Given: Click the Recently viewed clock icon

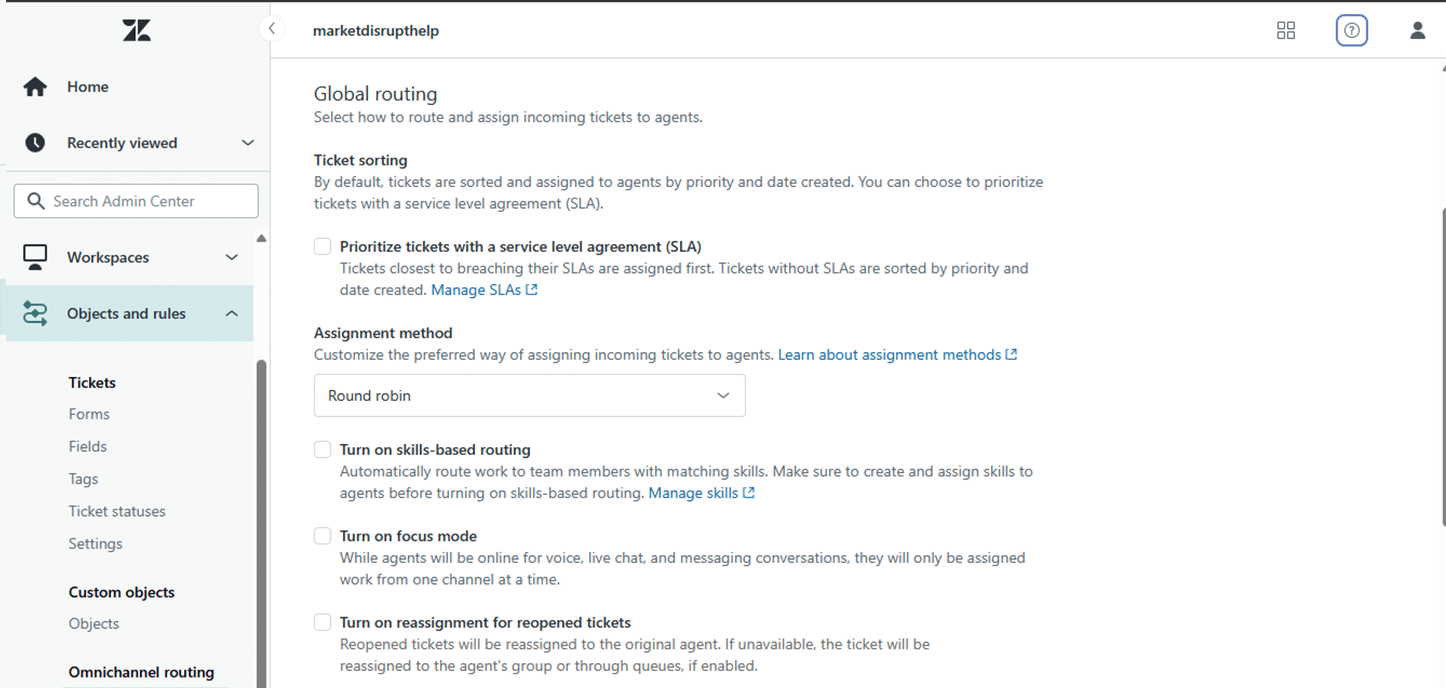Looking at the screenshot, I should click(35, 143).
